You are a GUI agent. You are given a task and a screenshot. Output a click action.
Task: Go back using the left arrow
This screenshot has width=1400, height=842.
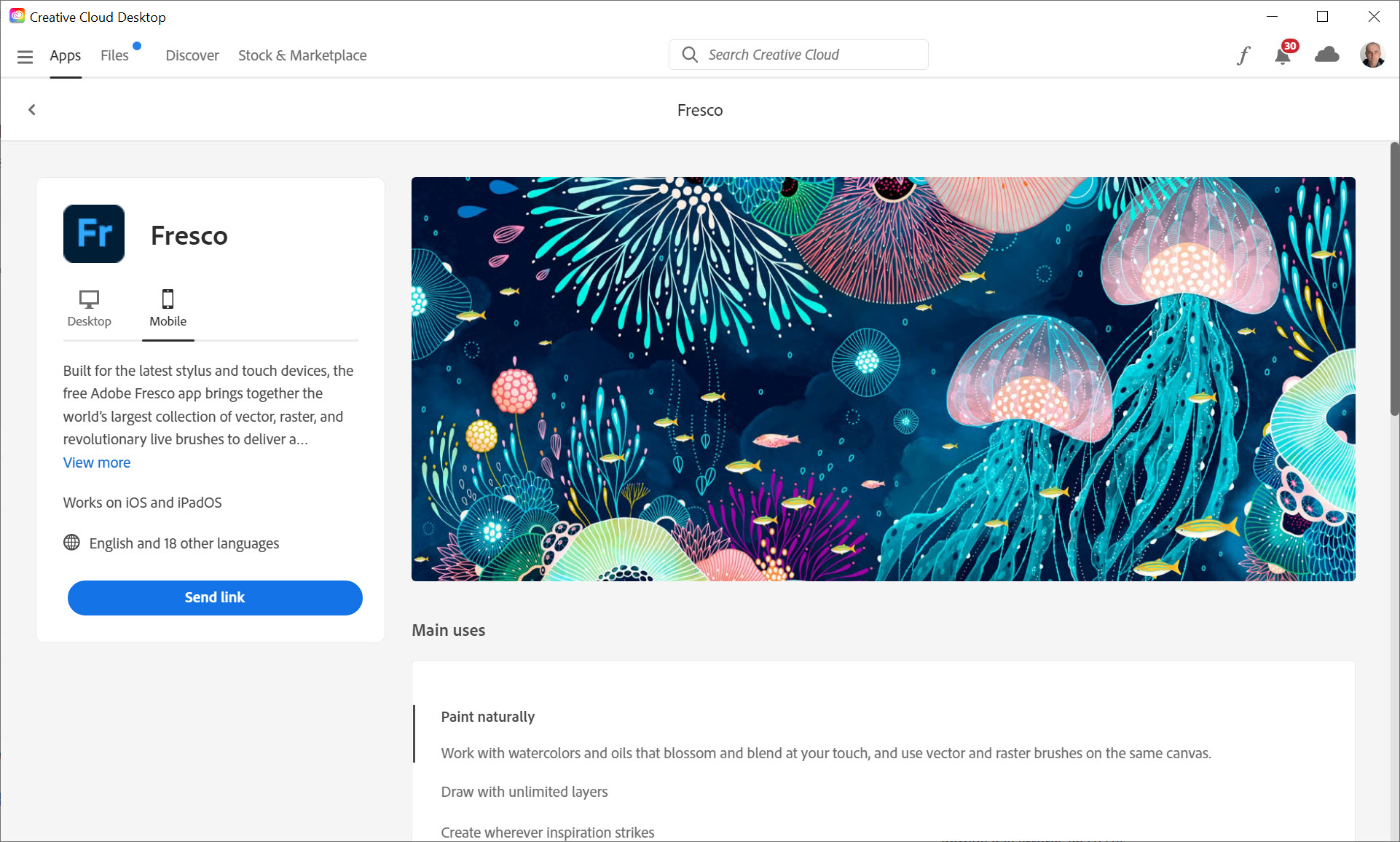pos(32,109)
